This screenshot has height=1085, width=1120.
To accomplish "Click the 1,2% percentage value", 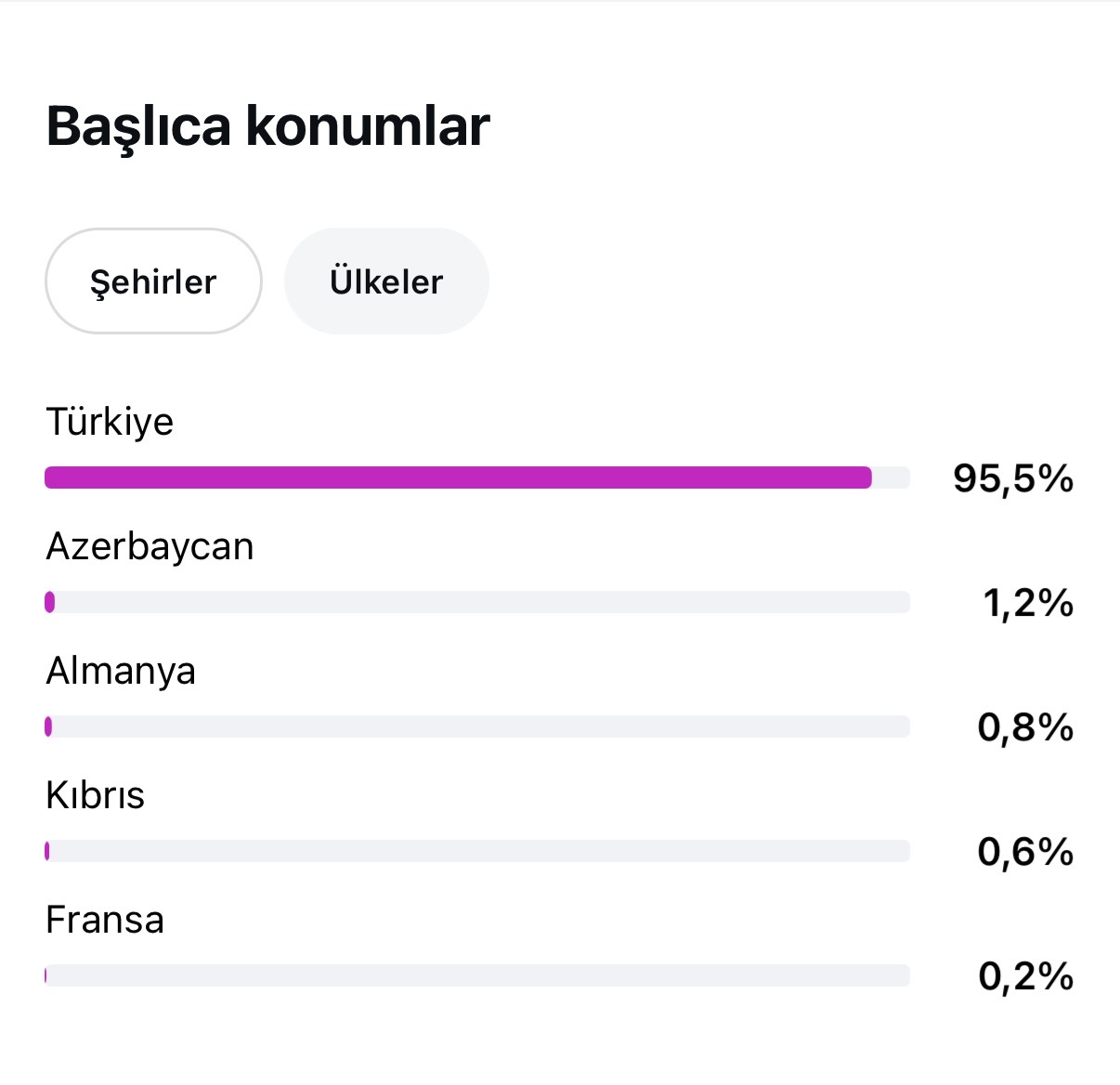I will [x=1028, y=603].
